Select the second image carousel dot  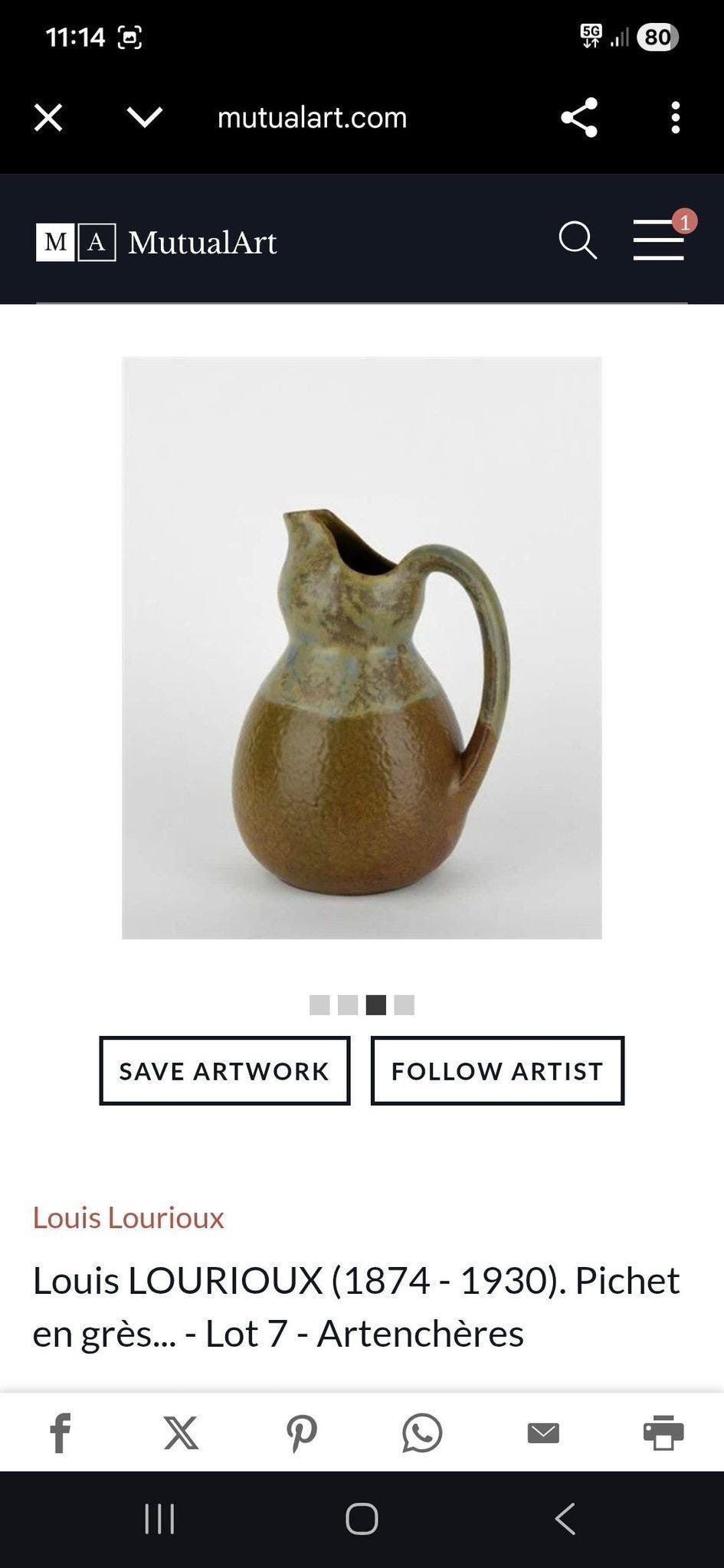tap(348, 1004)
